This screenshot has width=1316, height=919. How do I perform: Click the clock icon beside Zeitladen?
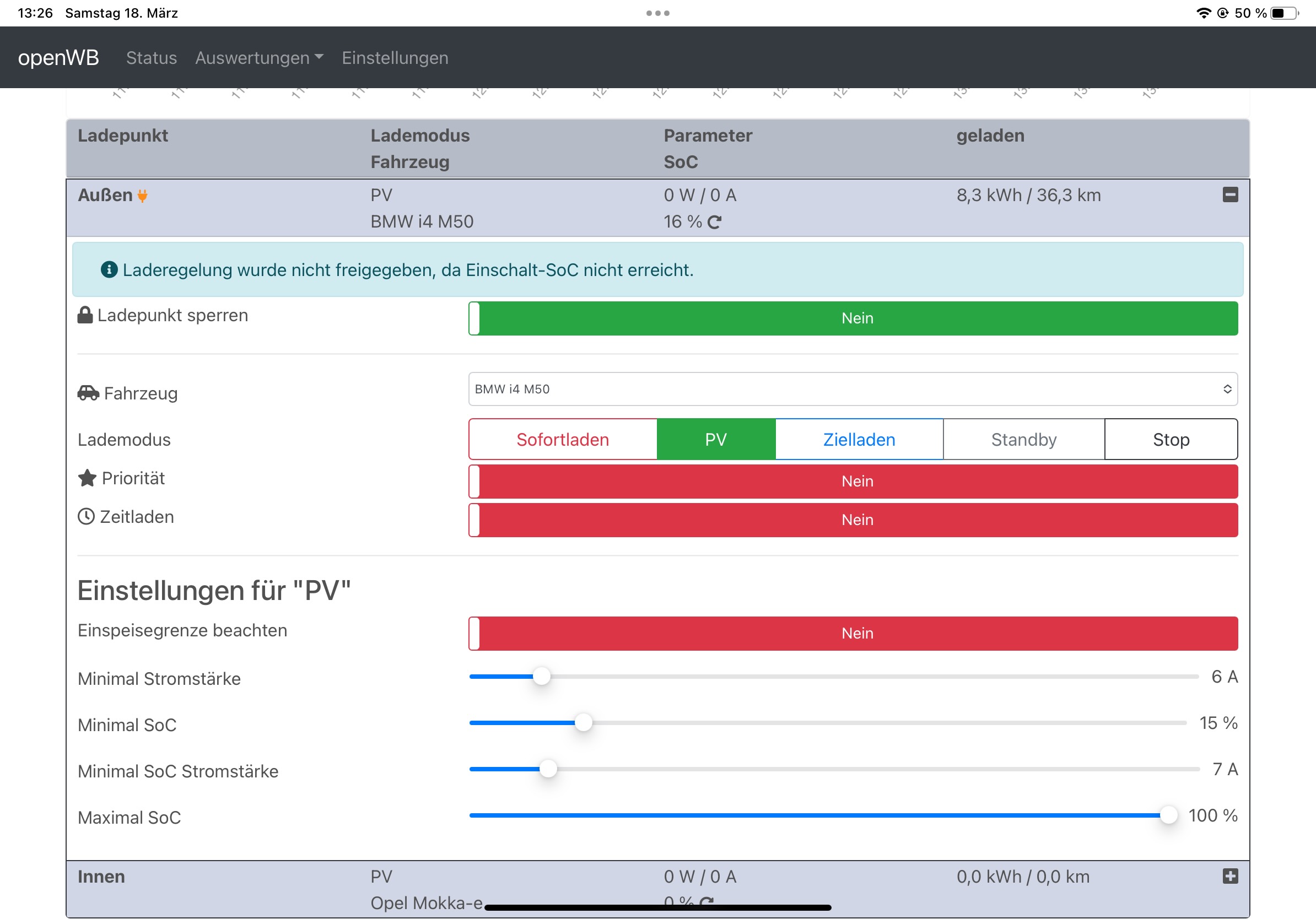point(86,516)
